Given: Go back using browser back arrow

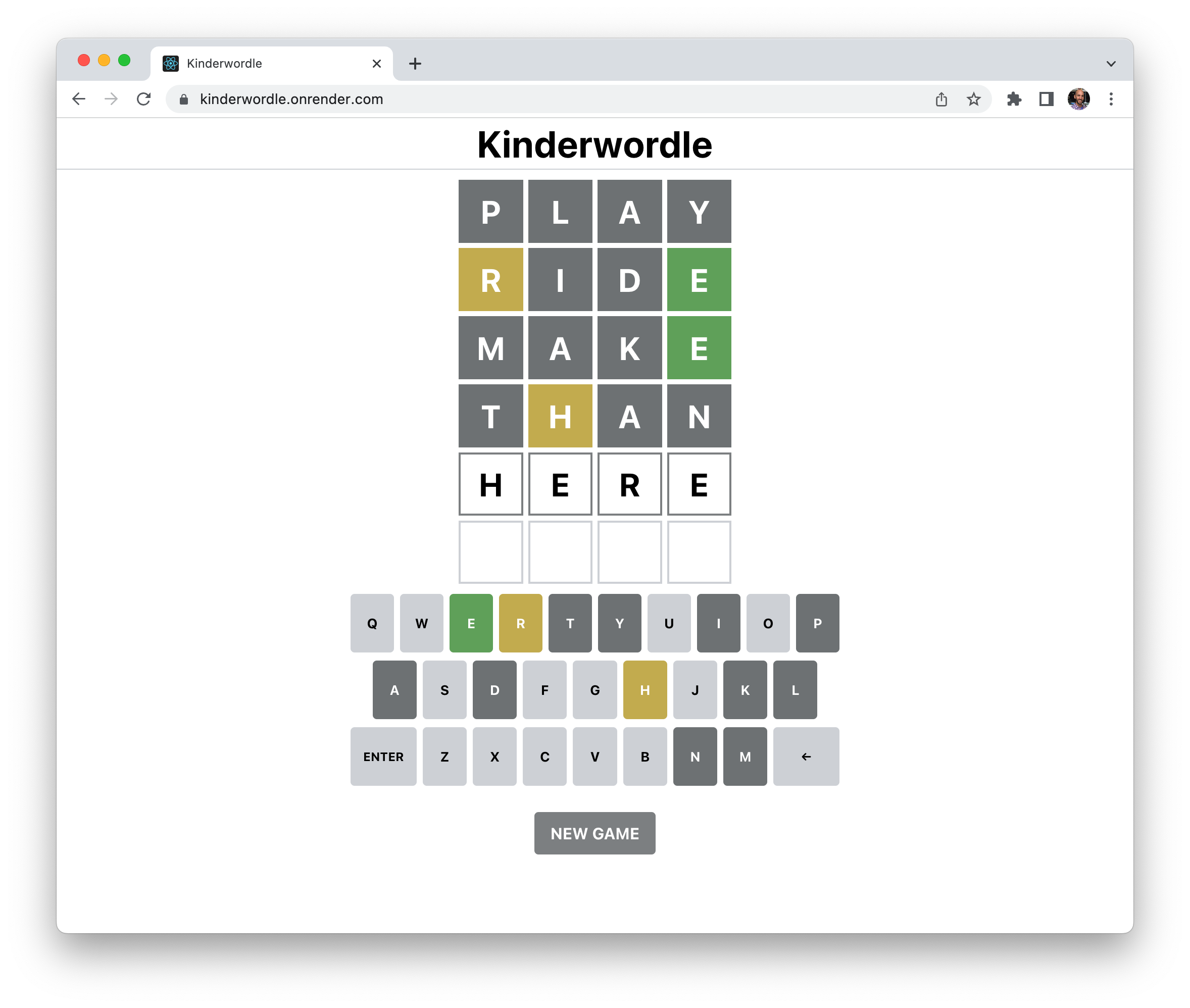Looking at the screenshot, I should pos(79,99).
